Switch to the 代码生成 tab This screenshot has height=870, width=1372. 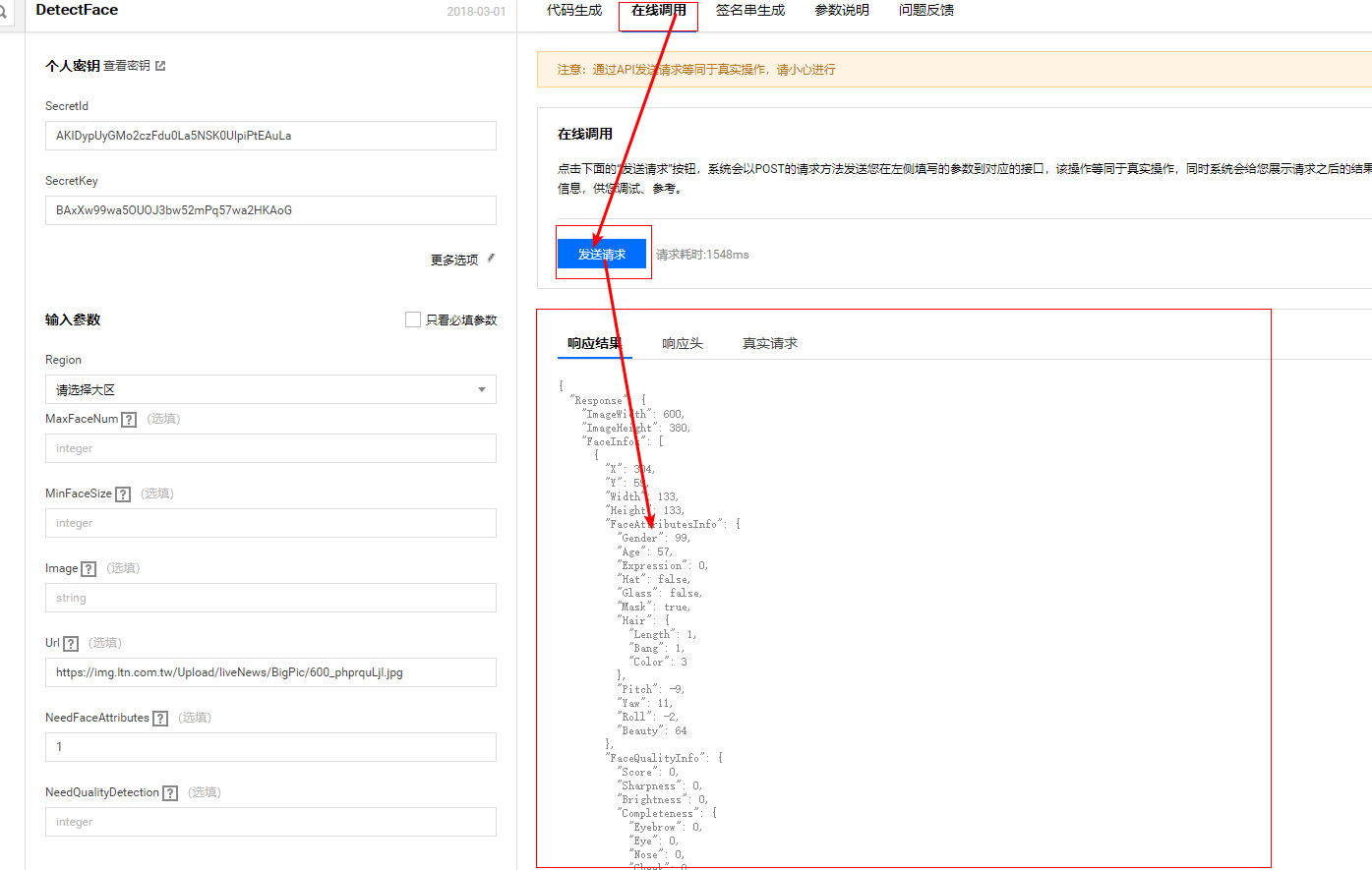(x=574, y=11)
